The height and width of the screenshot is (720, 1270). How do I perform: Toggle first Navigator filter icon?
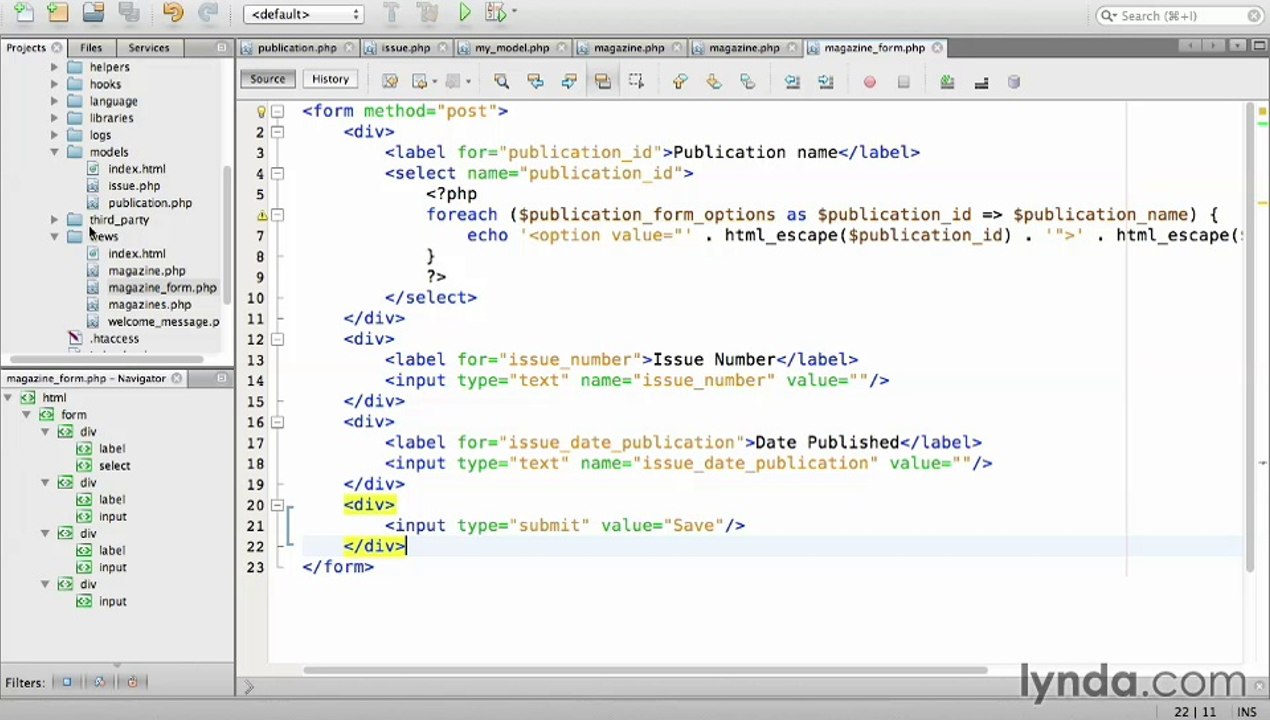pos(67,682)
